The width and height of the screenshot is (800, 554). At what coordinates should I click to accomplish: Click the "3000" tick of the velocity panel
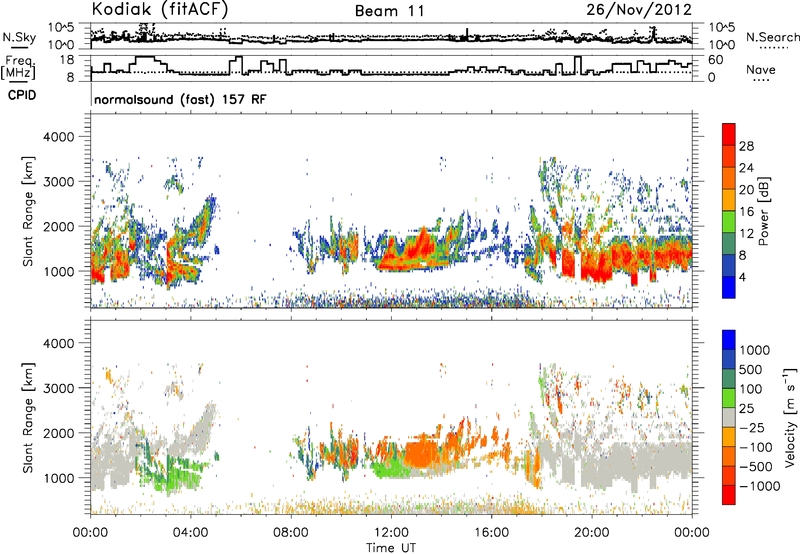click(59, 388)
